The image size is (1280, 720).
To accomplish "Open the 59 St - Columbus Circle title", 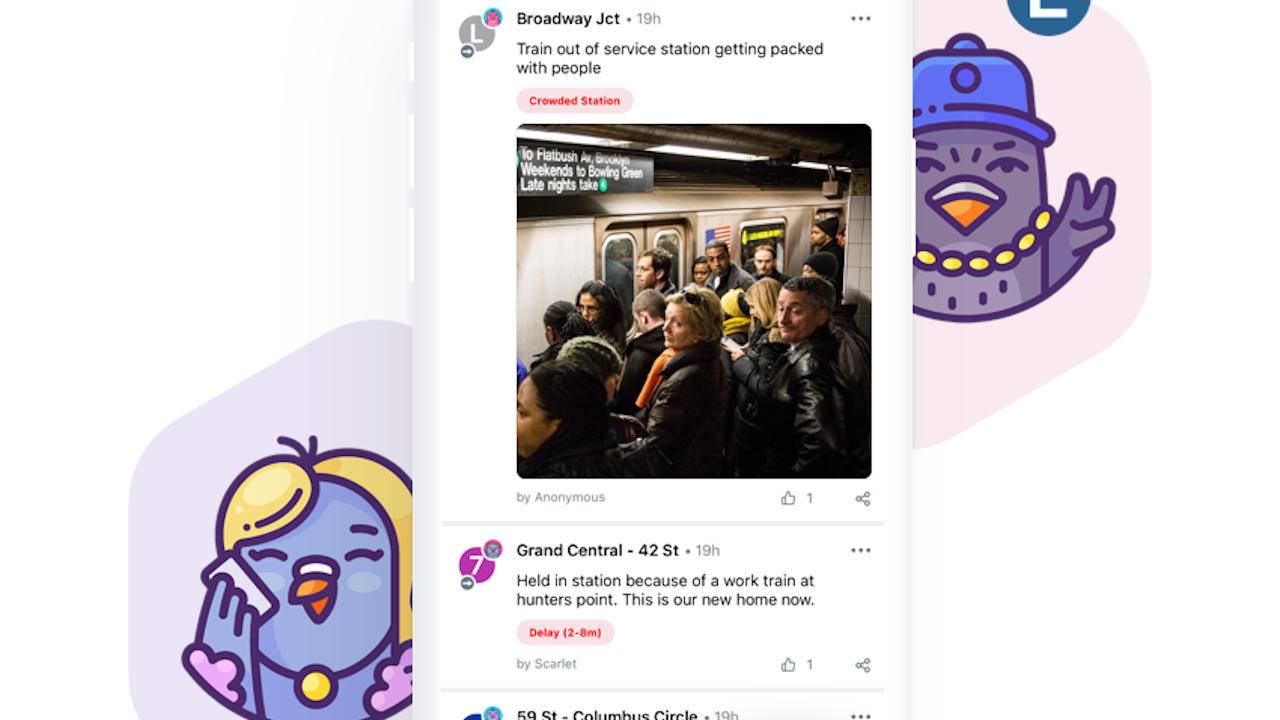I will pos(607,715).
